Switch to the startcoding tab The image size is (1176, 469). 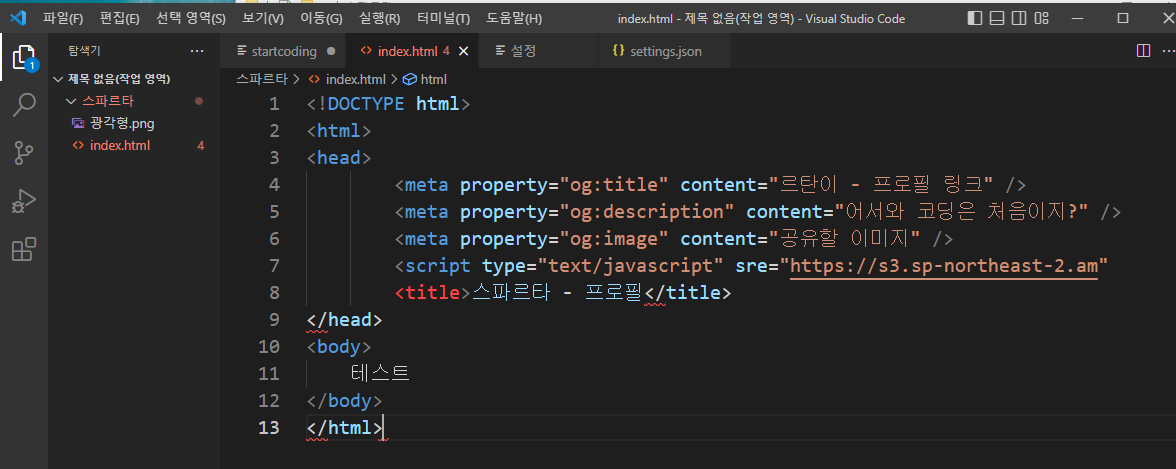pyautogui.click(x=284, y=51)
